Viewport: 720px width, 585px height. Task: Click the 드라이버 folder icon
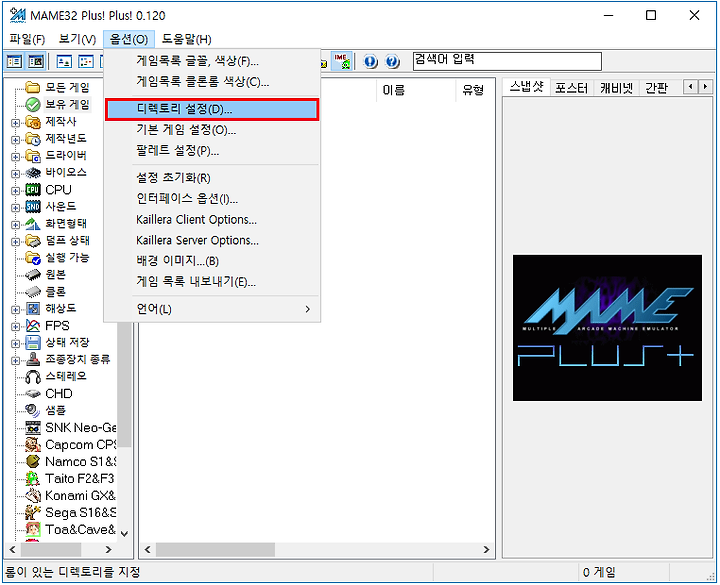33,156
